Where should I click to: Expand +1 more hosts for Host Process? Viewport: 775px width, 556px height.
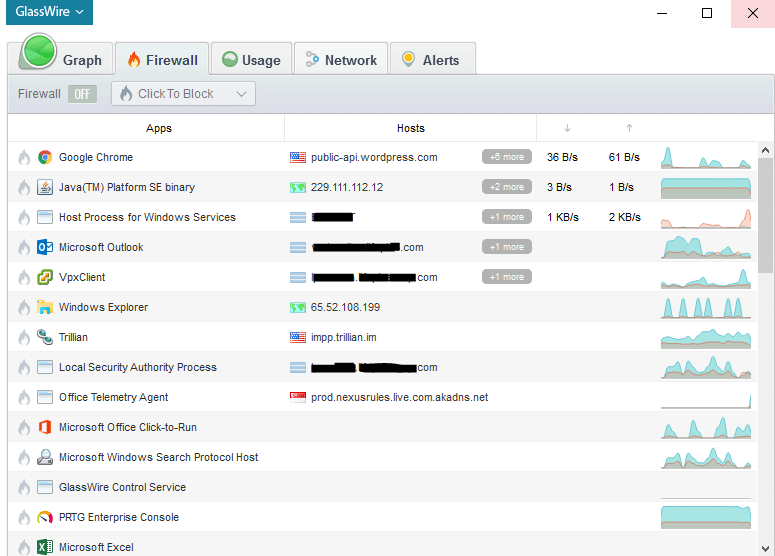point(507,217)
